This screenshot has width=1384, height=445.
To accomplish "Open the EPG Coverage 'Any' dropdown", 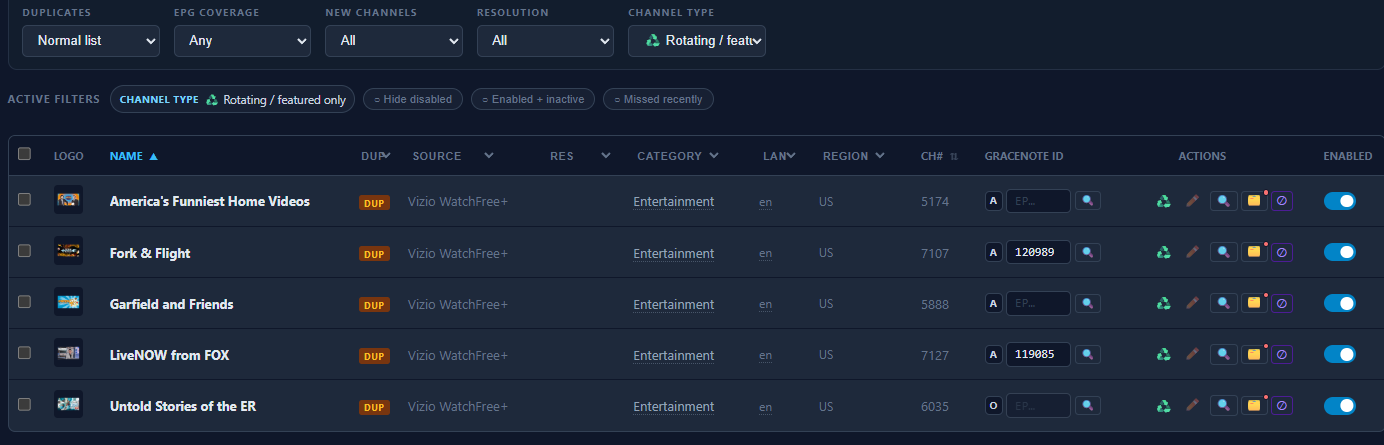I will [x=243, y=41].
